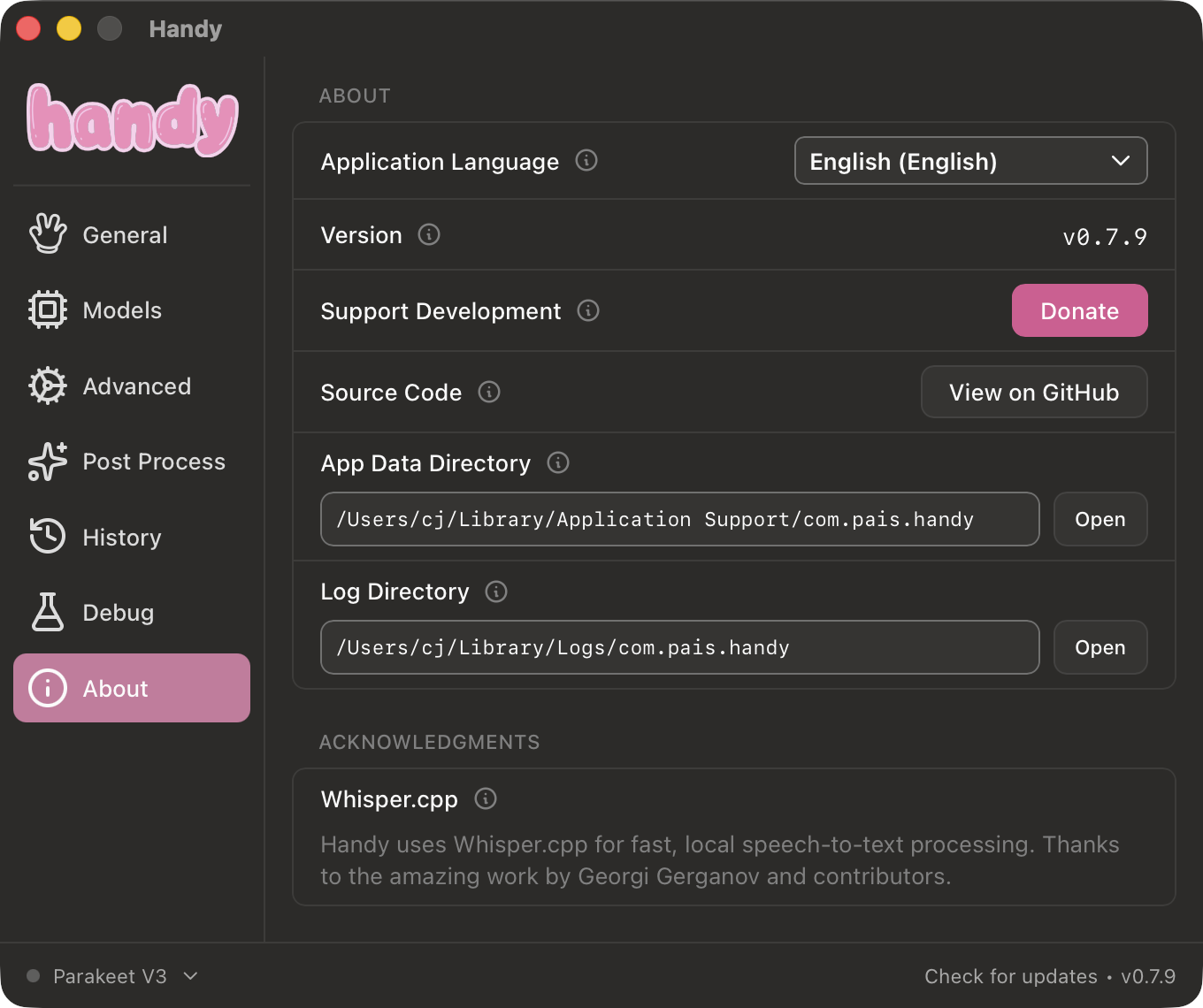Select the General hand icon in sidebar
This screenshot has height=1008, width=1203.
coord(48,233)
